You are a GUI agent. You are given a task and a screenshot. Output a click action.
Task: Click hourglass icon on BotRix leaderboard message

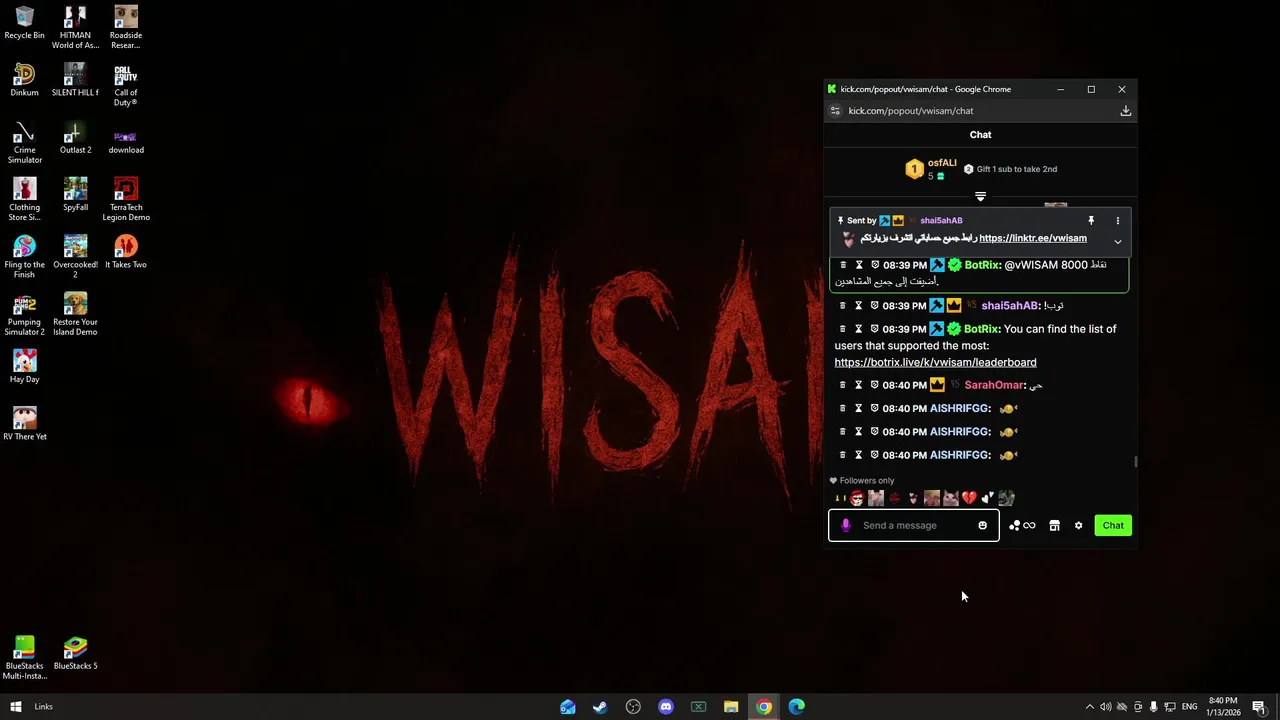click(x=858, y=329)
